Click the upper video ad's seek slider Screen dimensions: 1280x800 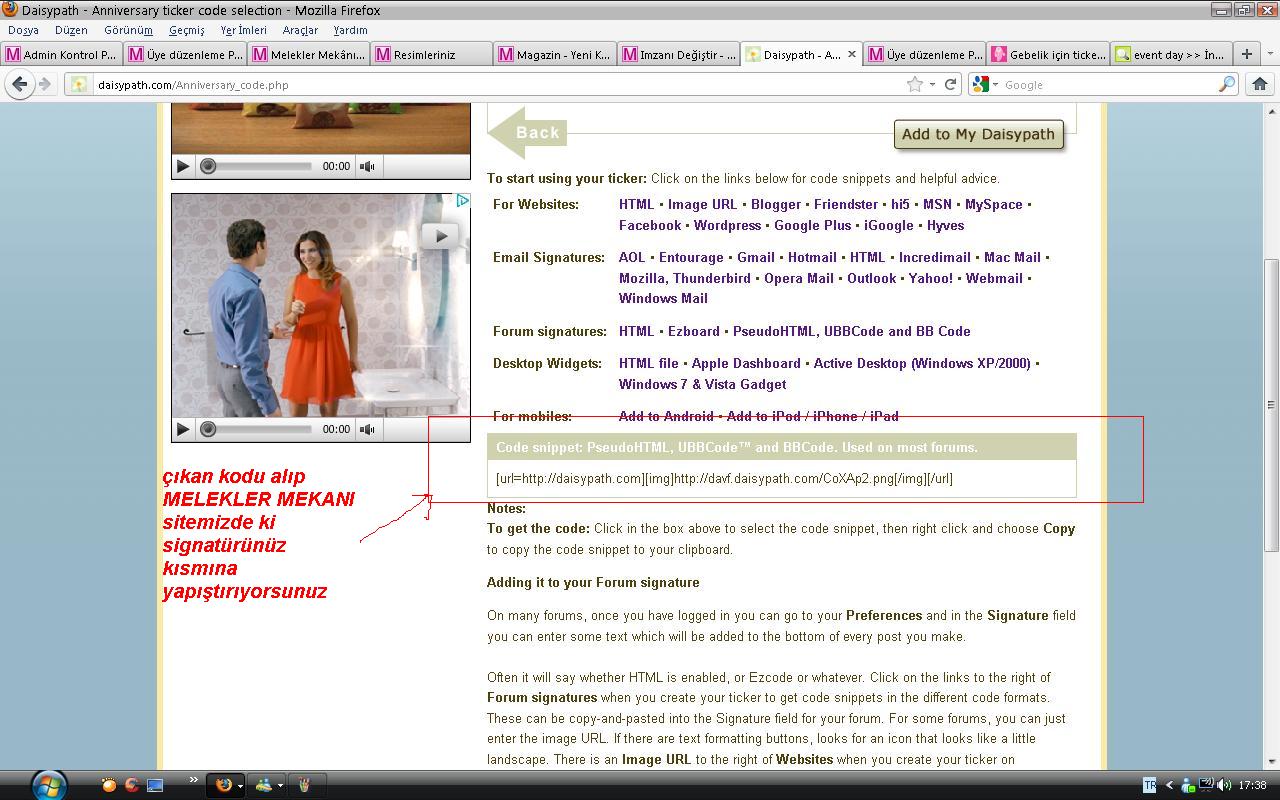(260, 166)
